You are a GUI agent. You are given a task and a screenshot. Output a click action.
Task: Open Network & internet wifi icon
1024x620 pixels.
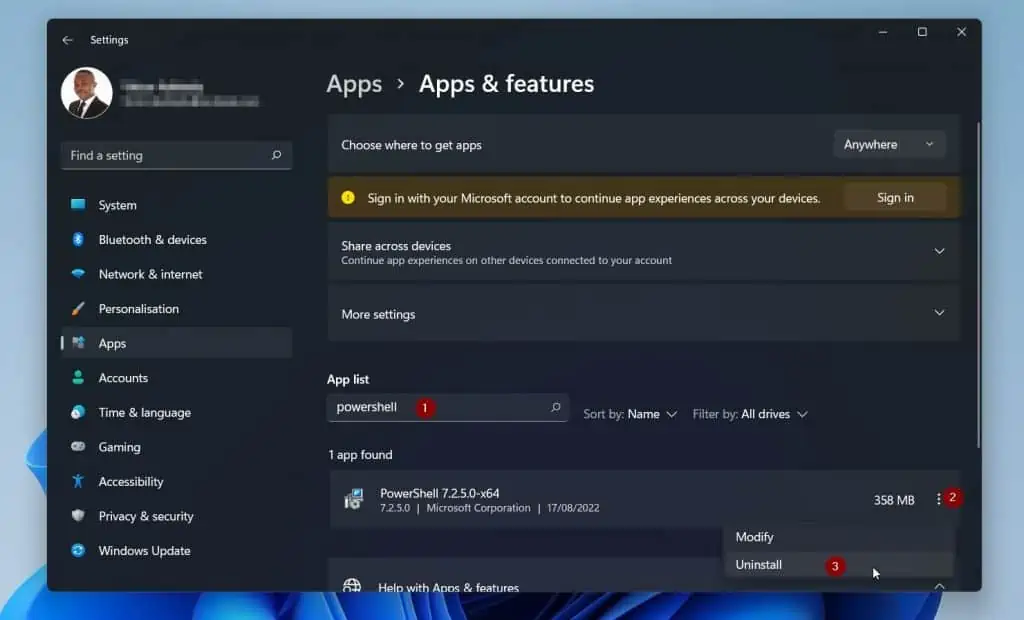point(78,274)
